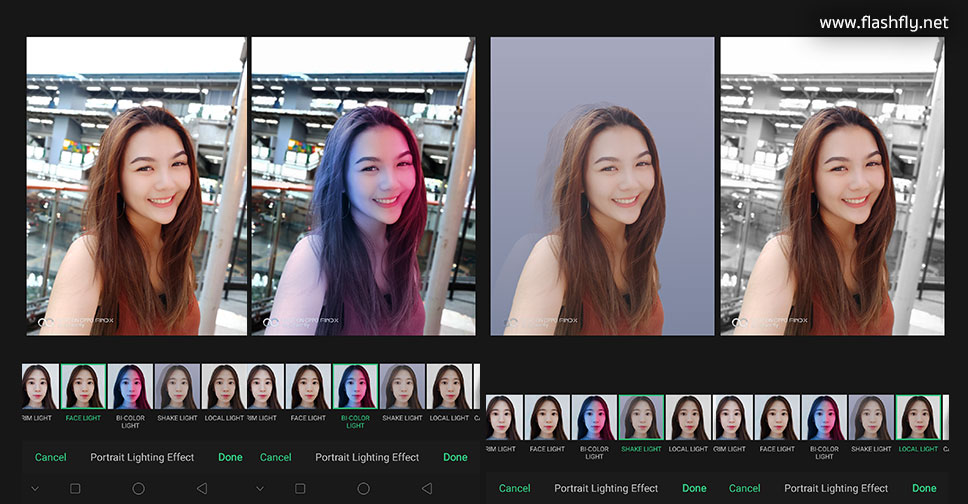Tap the back triangle in the Face Light panel
Viewport: 968px width, 504px height.
point(202,489)
